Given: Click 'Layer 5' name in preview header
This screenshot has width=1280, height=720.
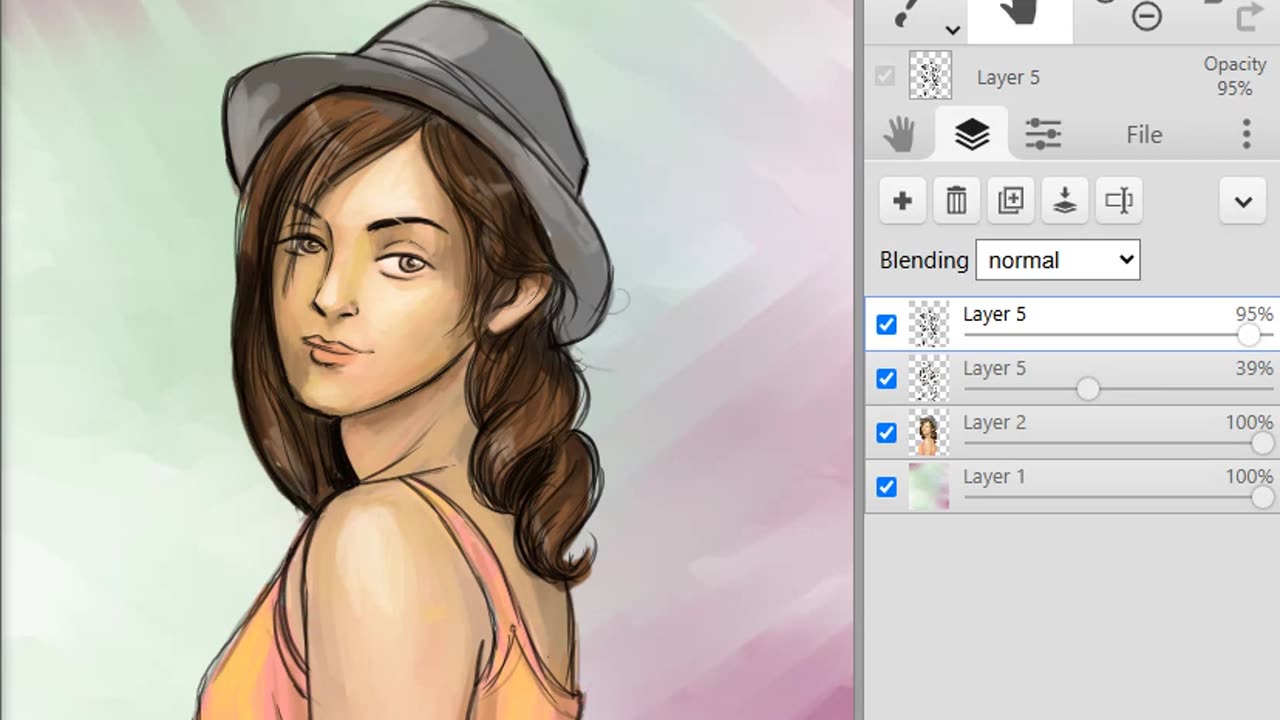Looking at the screenshot, I should 1008,78.
